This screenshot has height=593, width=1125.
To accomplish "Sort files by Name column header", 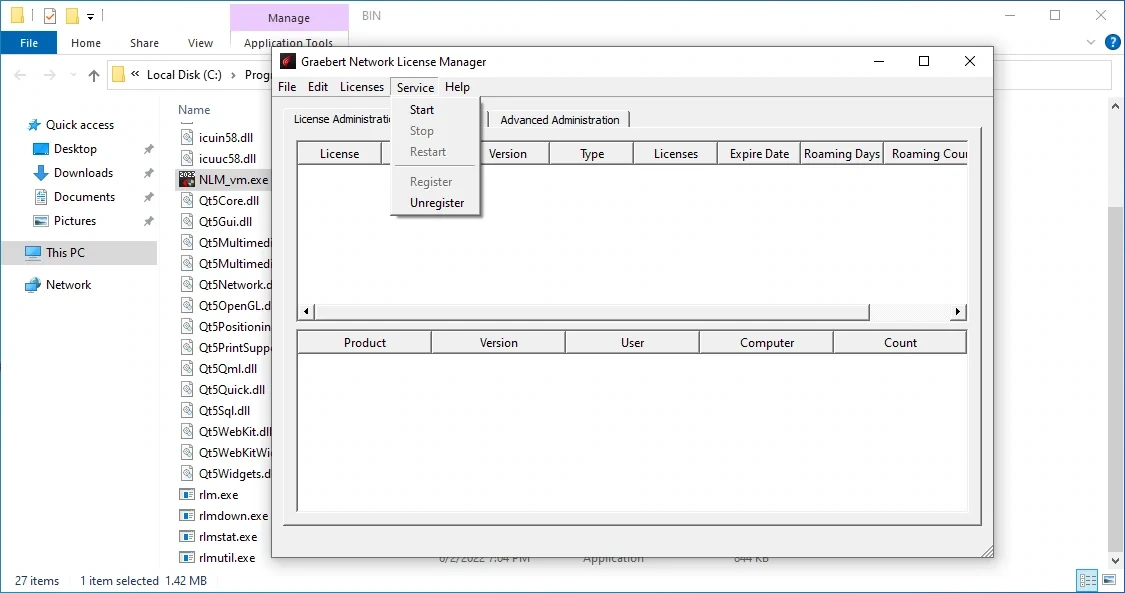I will (x=194, y=110).
